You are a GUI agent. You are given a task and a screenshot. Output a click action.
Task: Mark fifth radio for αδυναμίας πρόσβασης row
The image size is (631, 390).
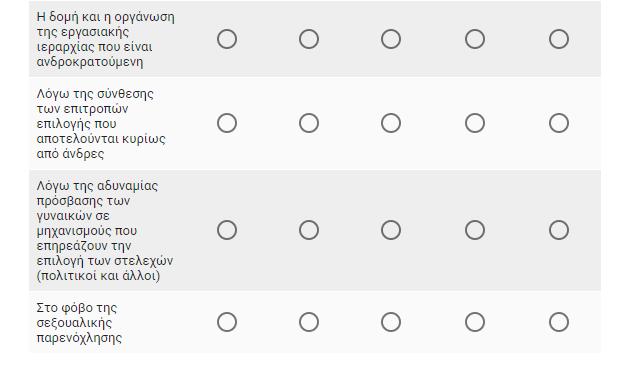point(559,230)
